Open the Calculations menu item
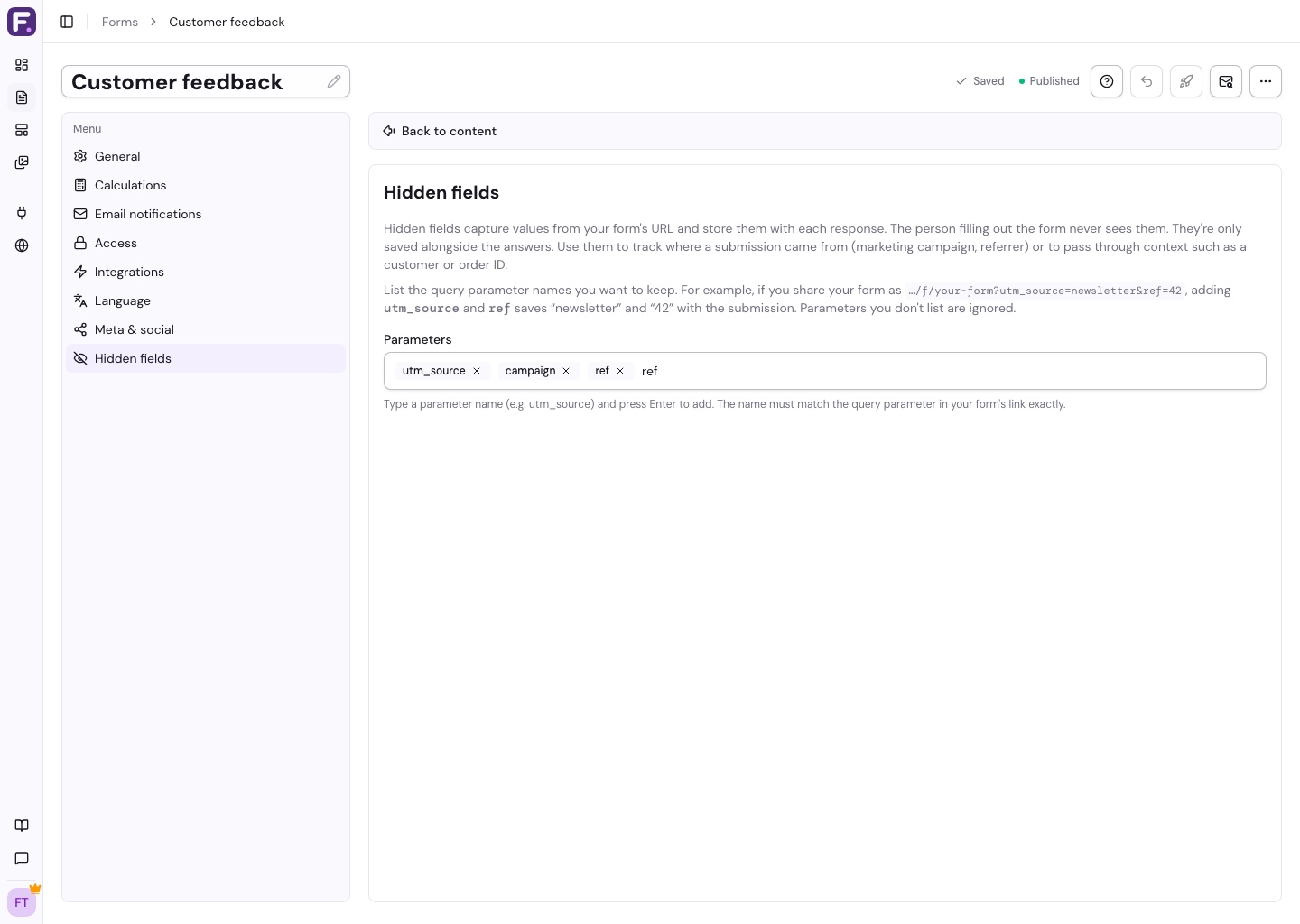The image size is (1300, 924). [206, 185]
